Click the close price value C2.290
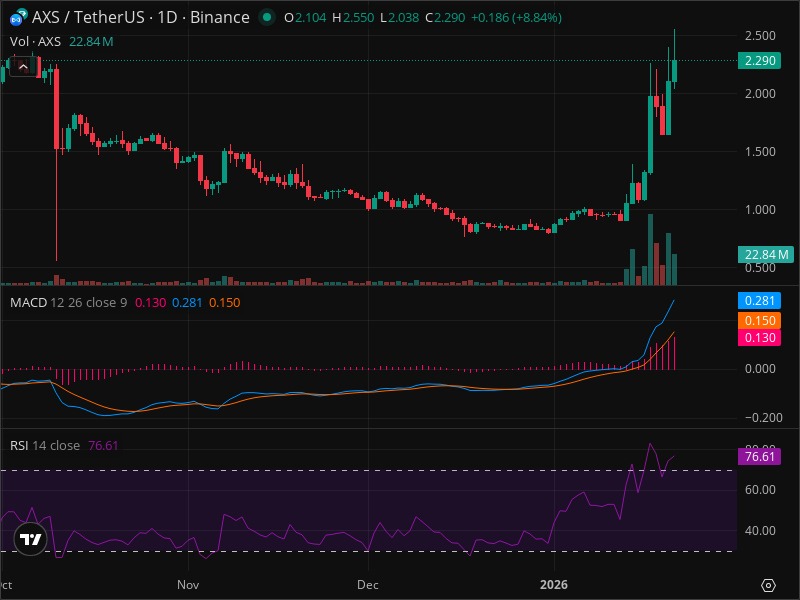This screenshot has height=600, width=800. point(445,18)
